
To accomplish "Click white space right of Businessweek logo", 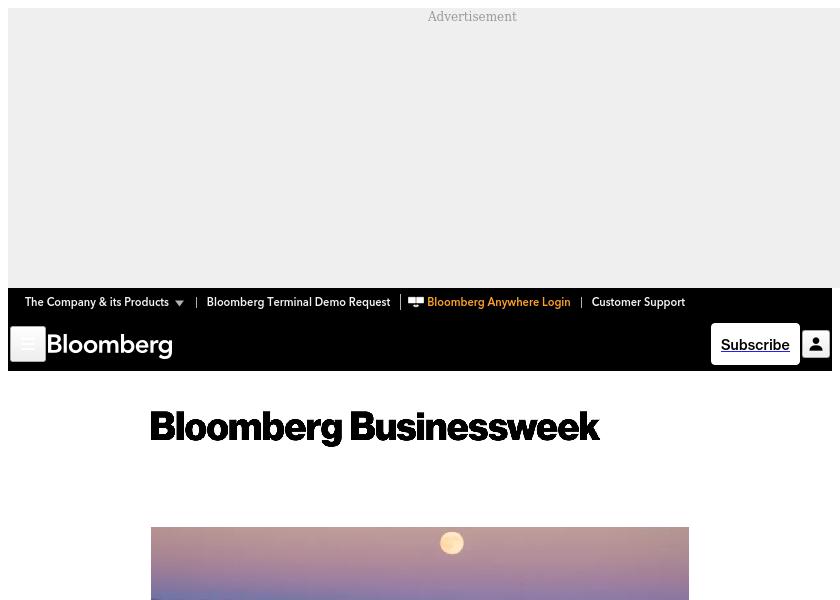I will [720, 428].
